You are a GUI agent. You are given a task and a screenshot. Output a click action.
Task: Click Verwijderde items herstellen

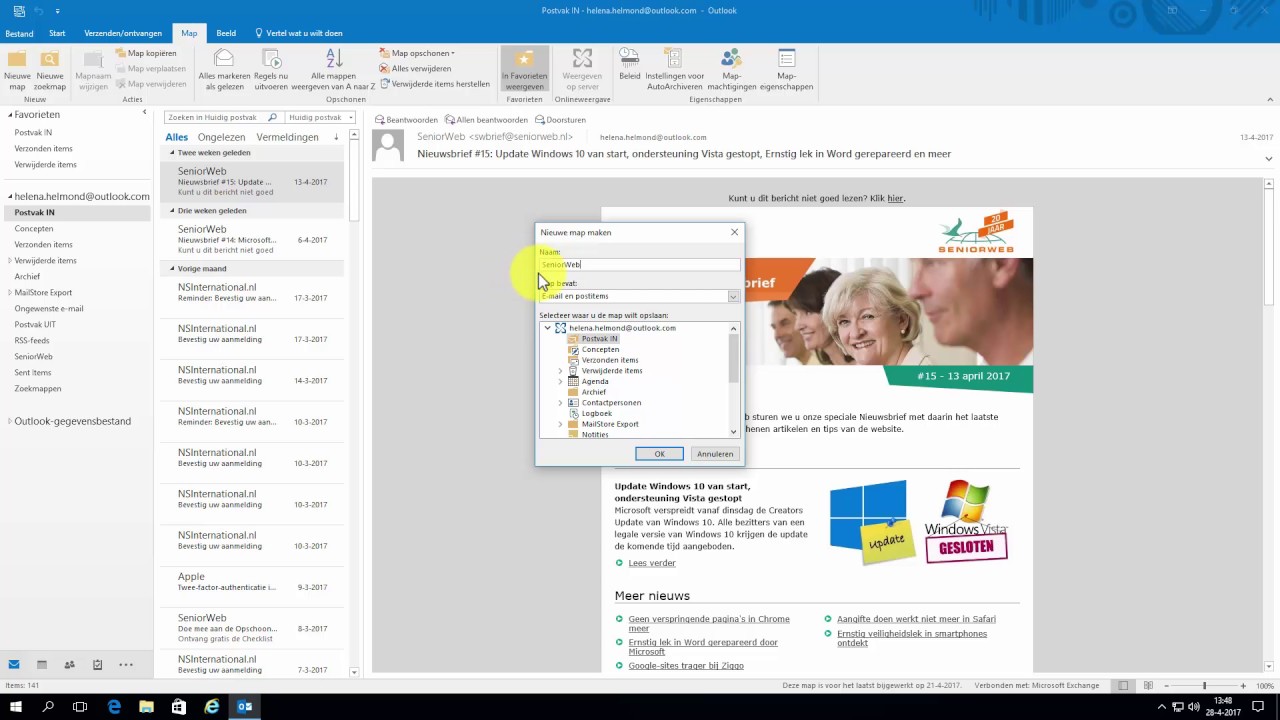click(x=435, y=84)
